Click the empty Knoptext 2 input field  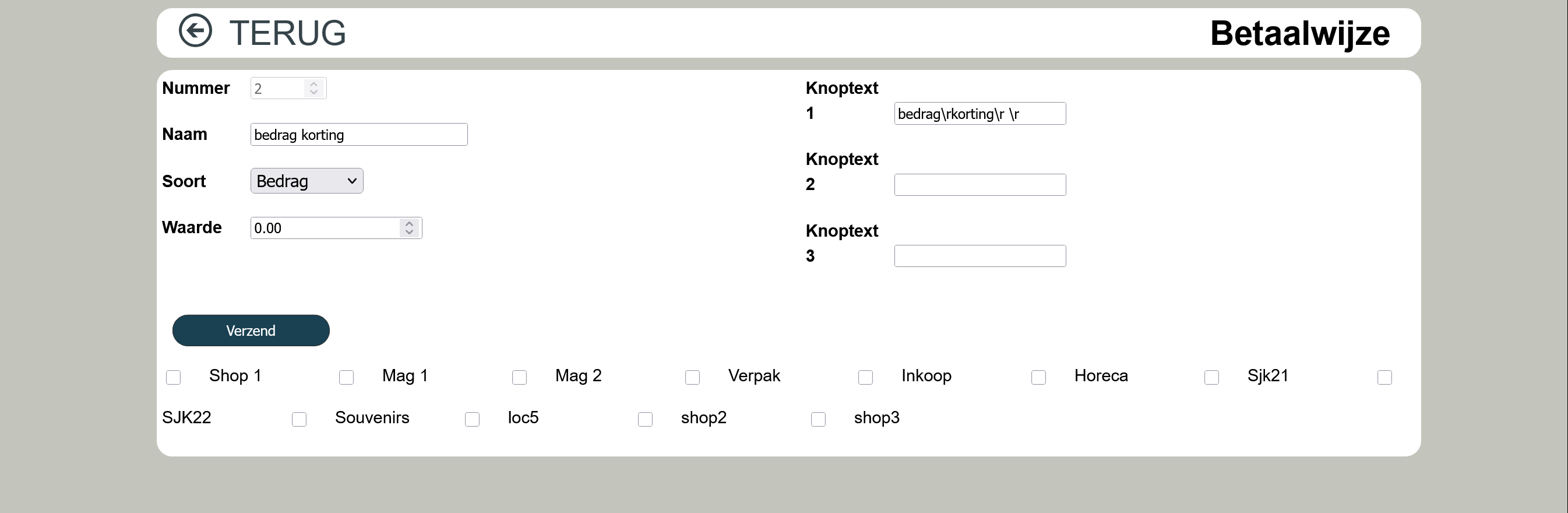click(x=980, y=185)
